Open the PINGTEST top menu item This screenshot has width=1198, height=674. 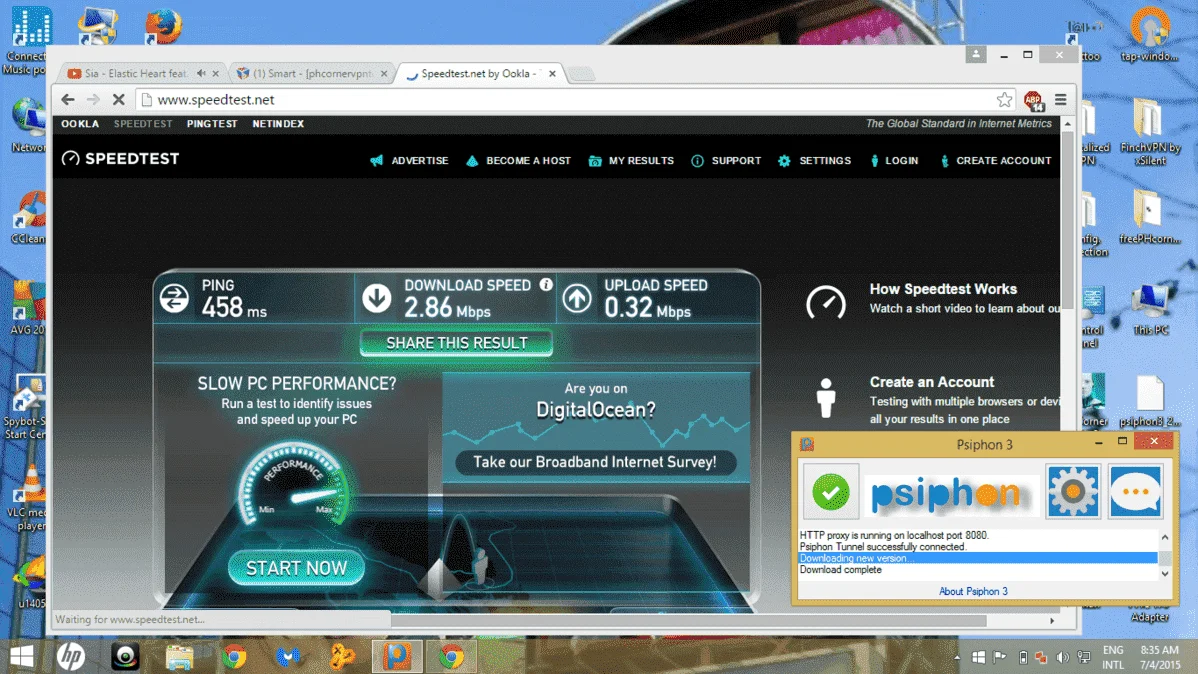point(212,124)
